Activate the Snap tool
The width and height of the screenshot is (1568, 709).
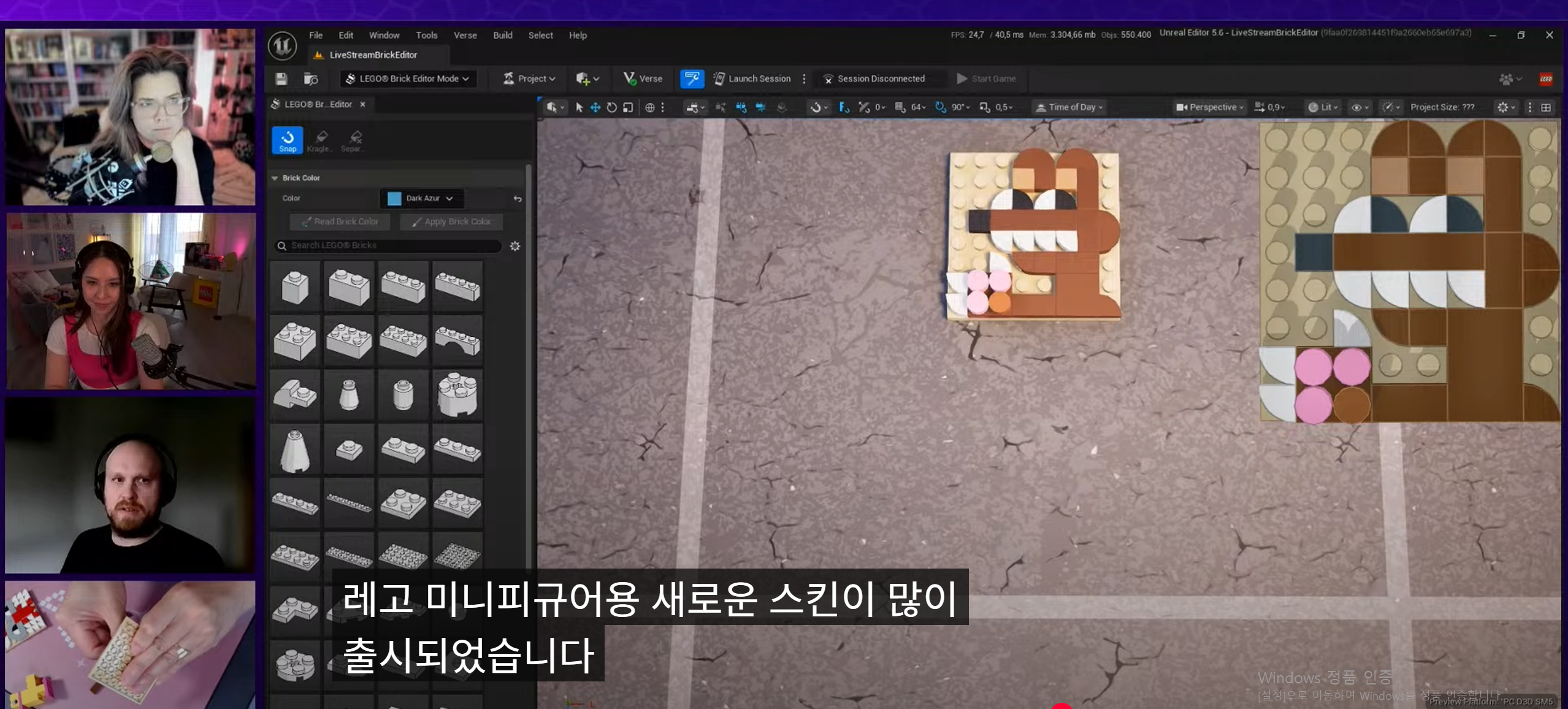pos(287,140)
